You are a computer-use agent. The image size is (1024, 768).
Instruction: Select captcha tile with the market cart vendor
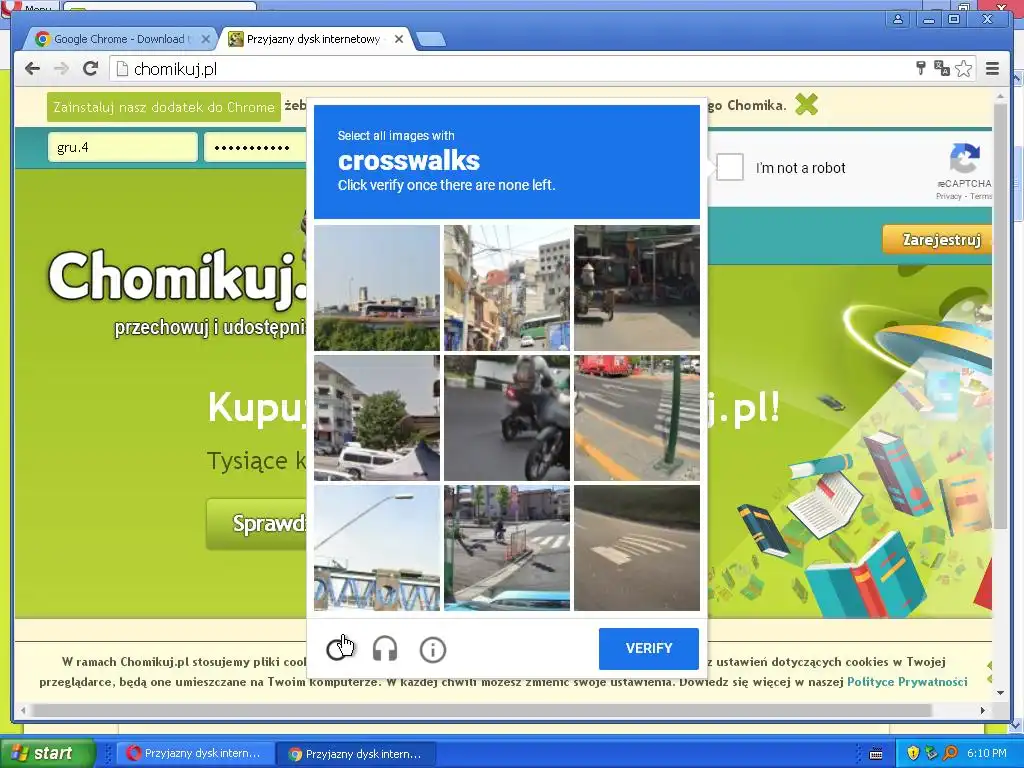tap(637, 288)
